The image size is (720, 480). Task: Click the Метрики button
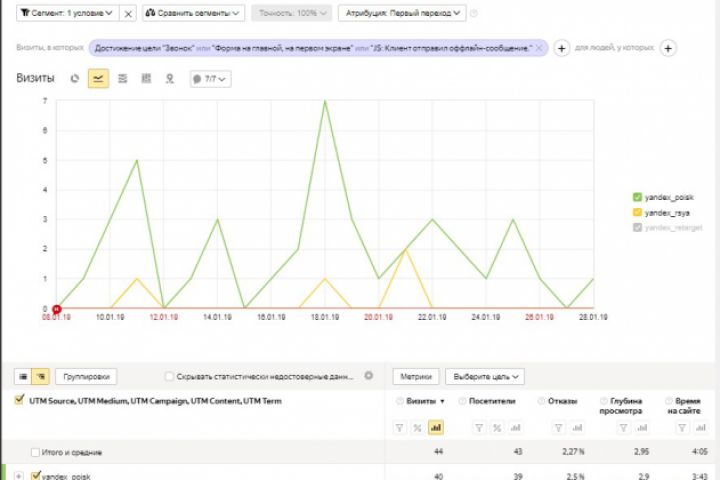click(416, 377)
